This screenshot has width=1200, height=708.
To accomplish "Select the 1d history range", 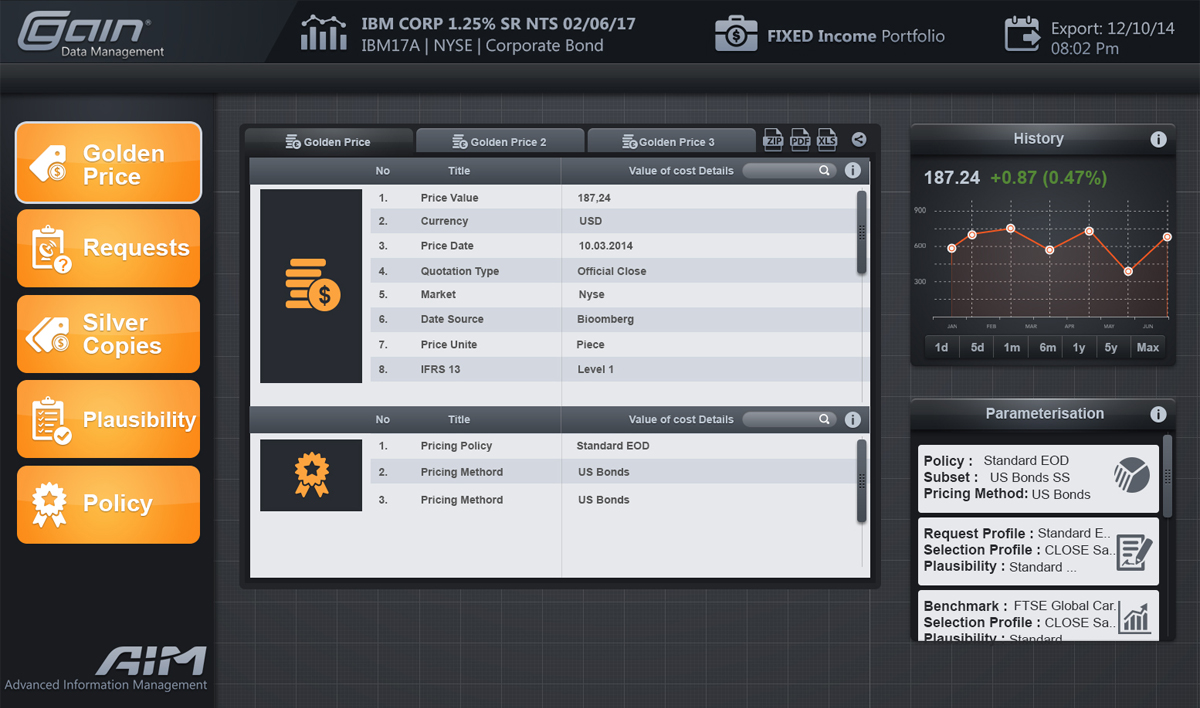I will click(941, 347).
